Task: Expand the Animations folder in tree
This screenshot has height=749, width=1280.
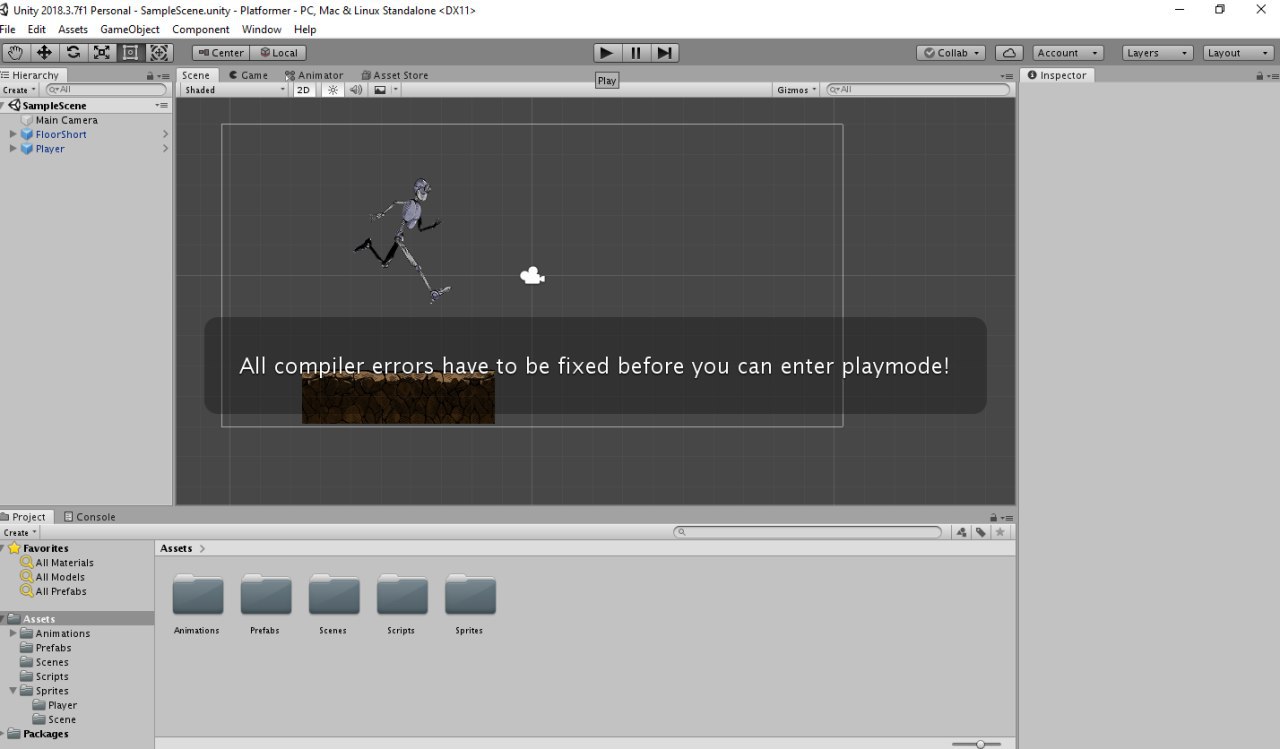Action: pos(13,633)
